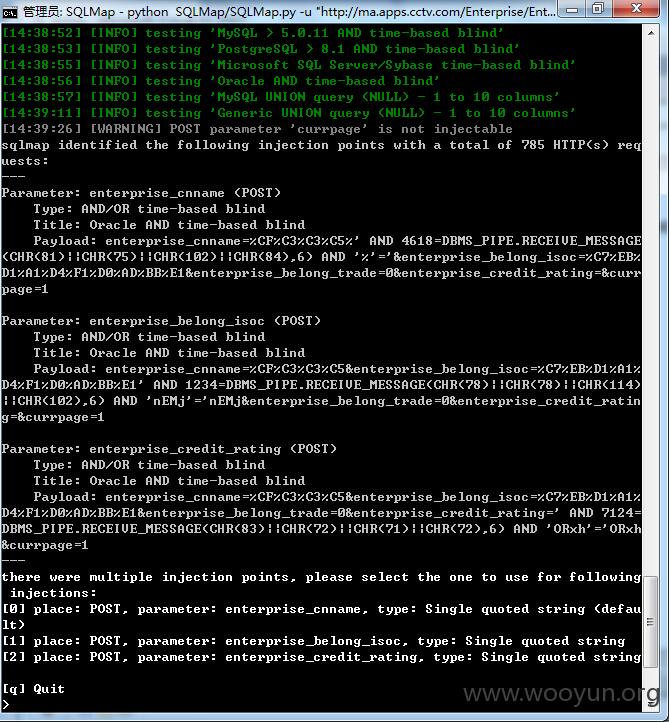Viewport: 669px width, 722px height.
Task: Click the 'Parameter: enterprise_cnname (POST)' line
Action: pyautogui.click(x=141, y=193)
